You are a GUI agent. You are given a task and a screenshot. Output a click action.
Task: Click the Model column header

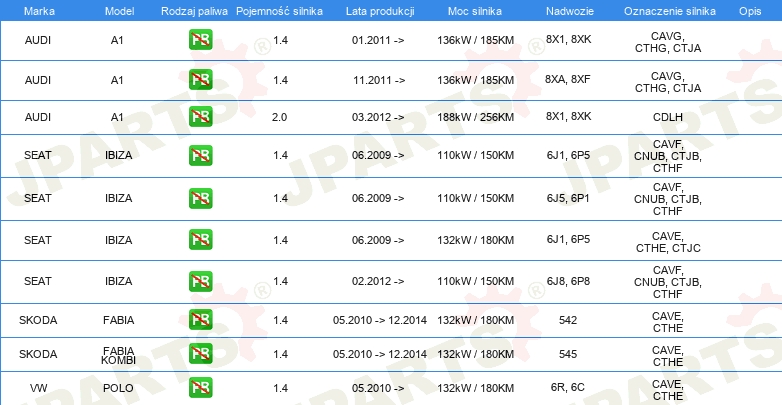click(x=119, y=11)
